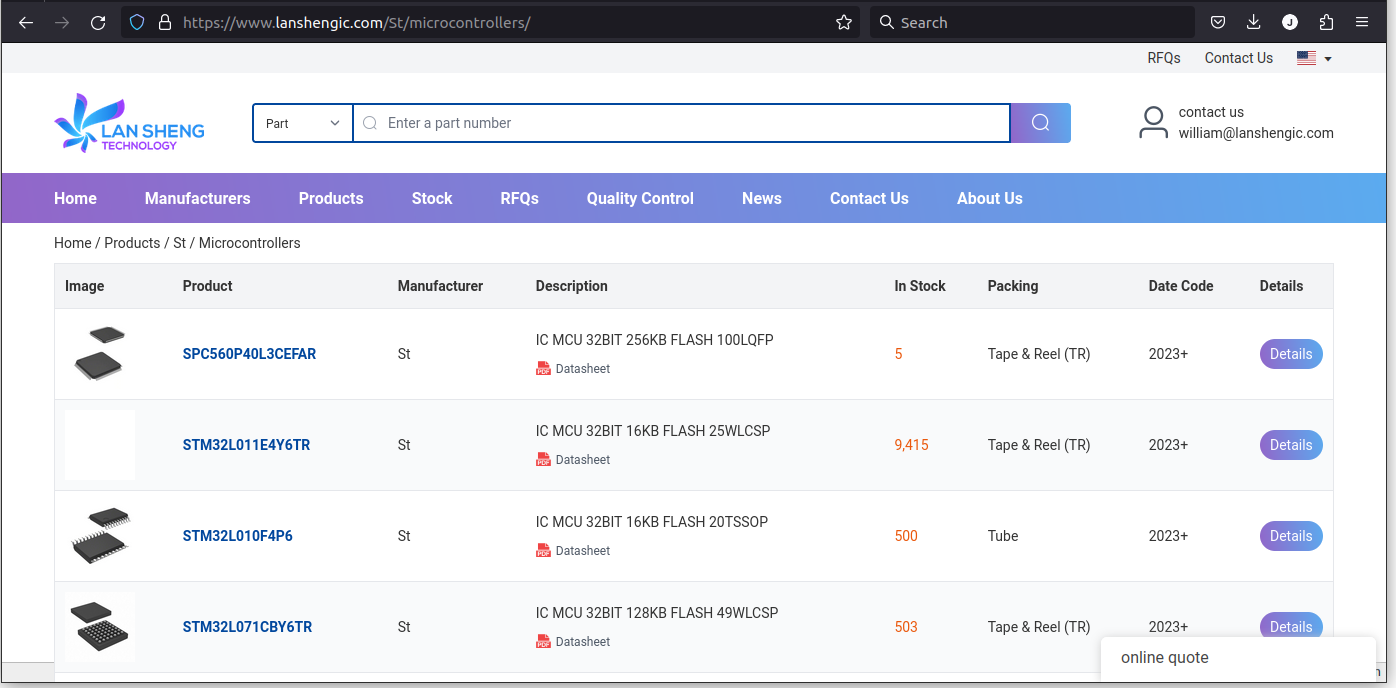Viewport: 1396px width, 688px height.
Task: Open datasheet PDF for STM32L011E4Y6TR
Action: [x=573, y=460]
